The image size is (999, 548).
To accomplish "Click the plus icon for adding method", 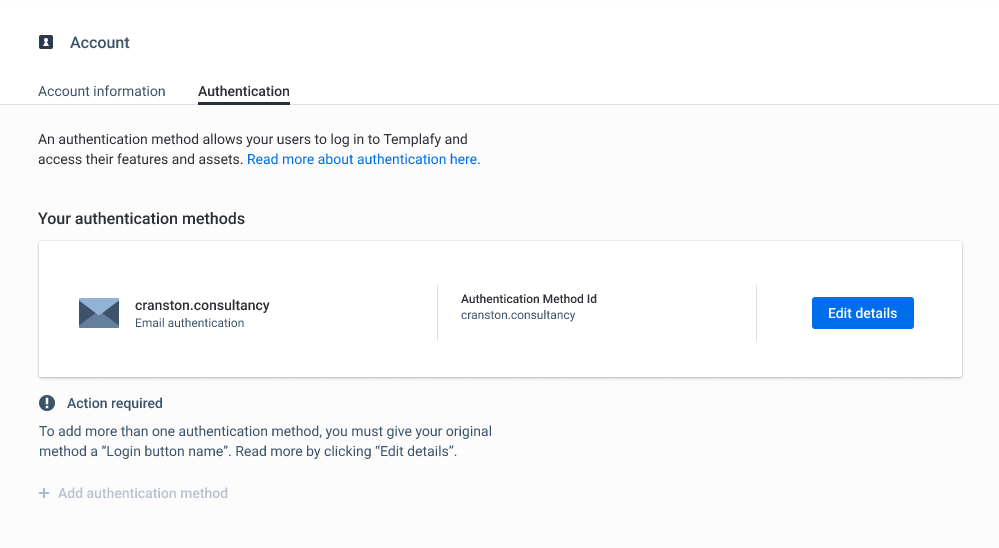I will pos(44,493).
